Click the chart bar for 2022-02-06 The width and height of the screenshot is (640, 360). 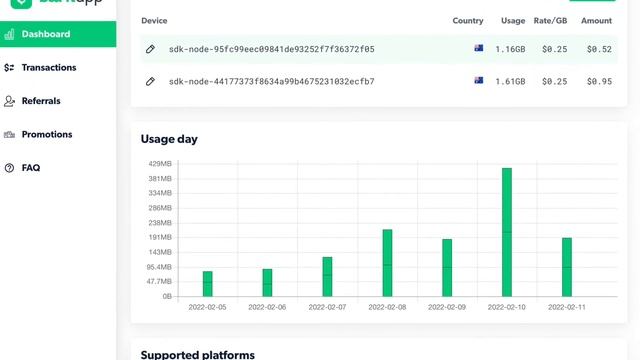(x=267, y=282)
